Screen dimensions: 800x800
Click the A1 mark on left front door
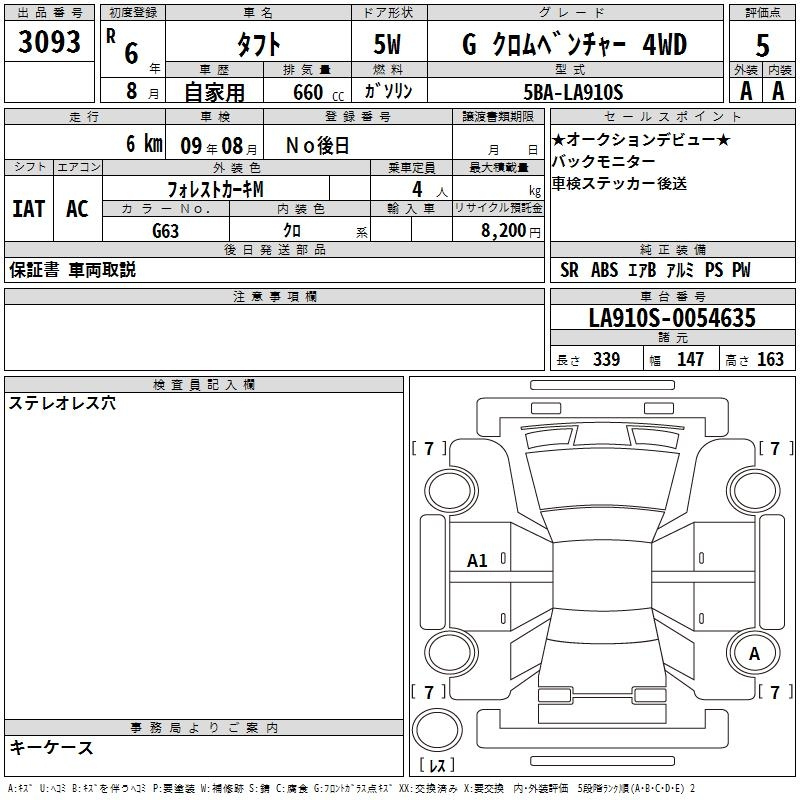477,561
